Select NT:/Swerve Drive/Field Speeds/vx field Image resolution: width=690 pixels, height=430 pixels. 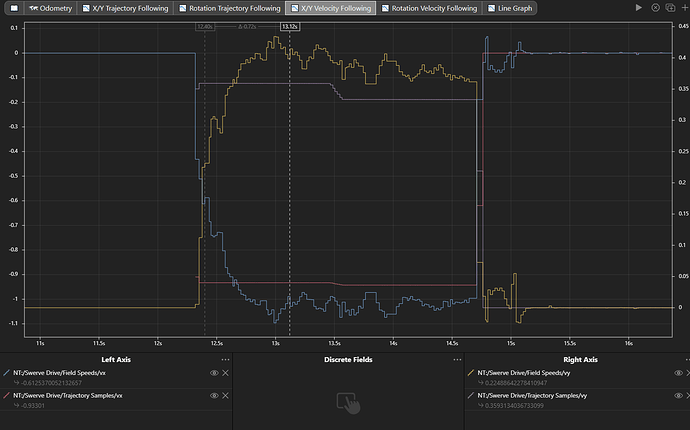[59, 373]
